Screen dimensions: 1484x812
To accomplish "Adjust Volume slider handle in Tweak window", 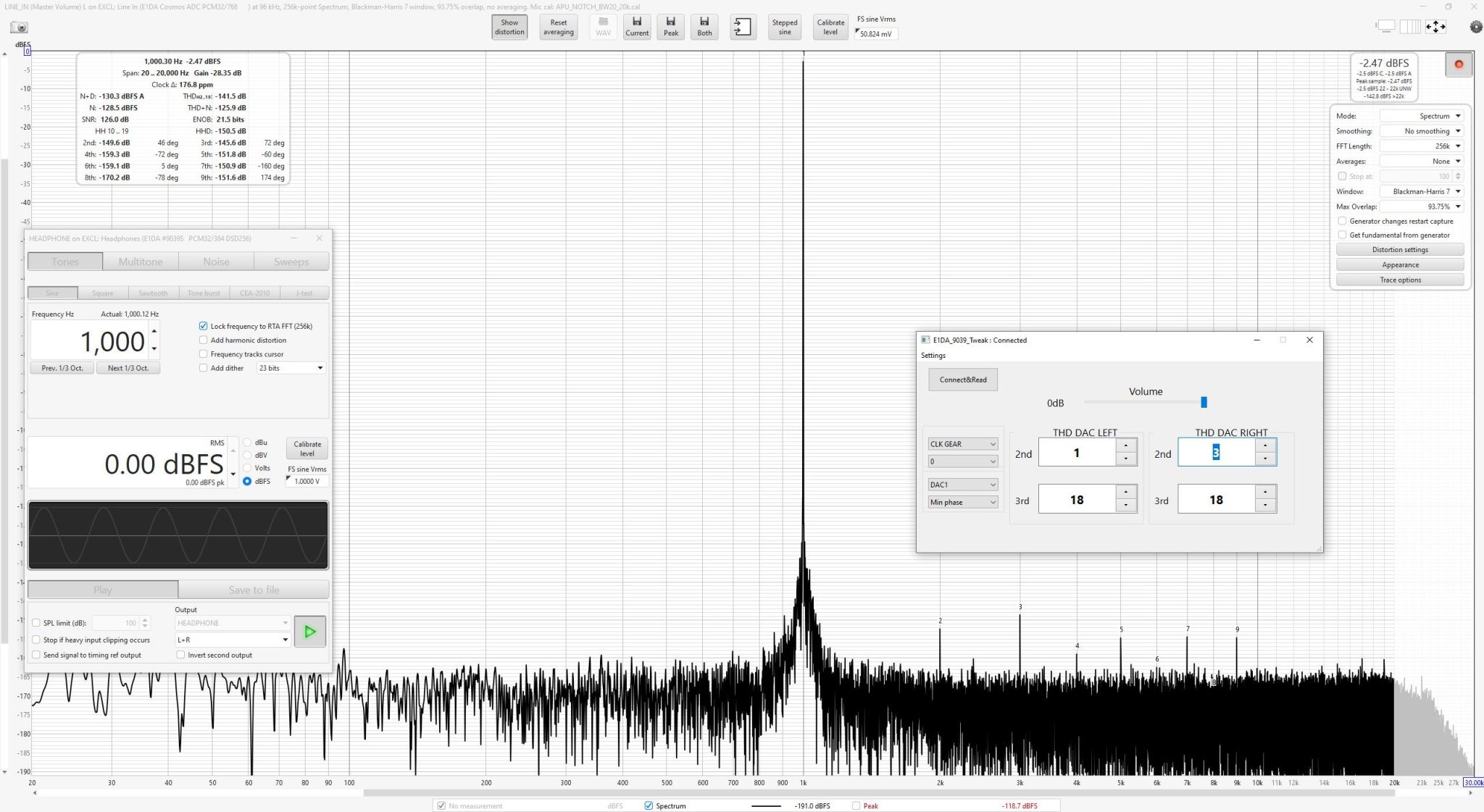I will (x=1204, y=402).
